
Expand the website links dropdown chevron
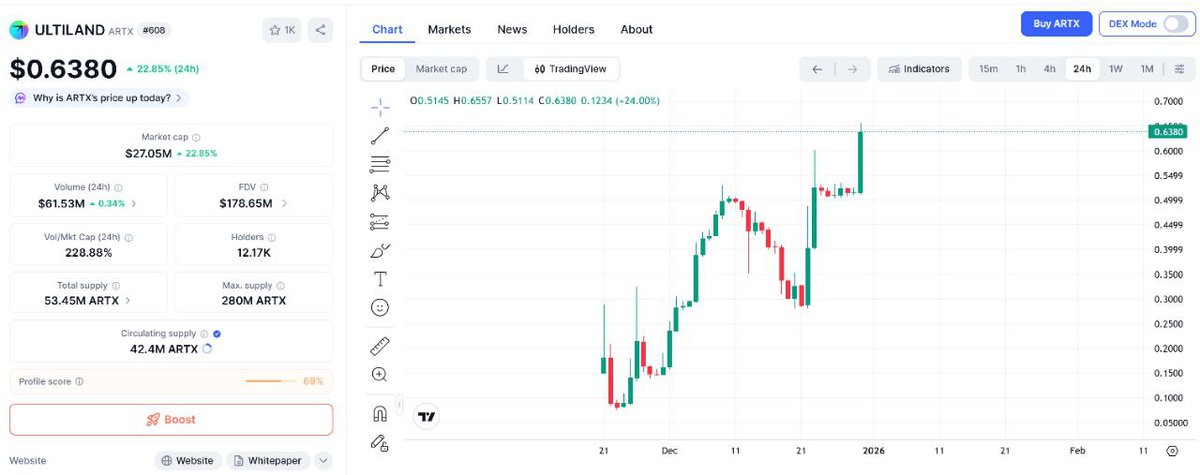[323, 461]
